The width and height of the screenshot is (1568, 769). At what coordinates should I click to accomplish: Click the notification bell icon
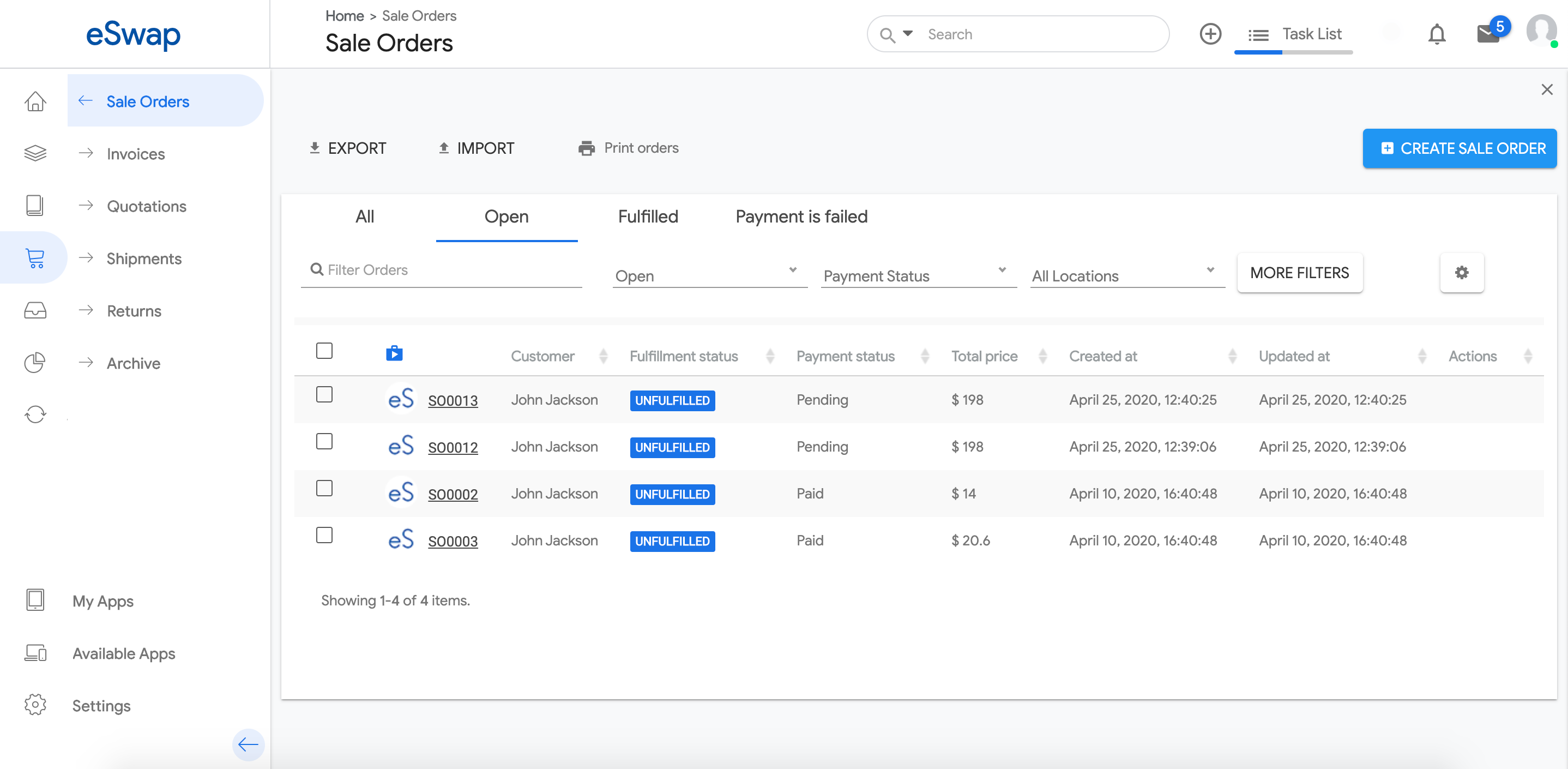coord(1437,34)
